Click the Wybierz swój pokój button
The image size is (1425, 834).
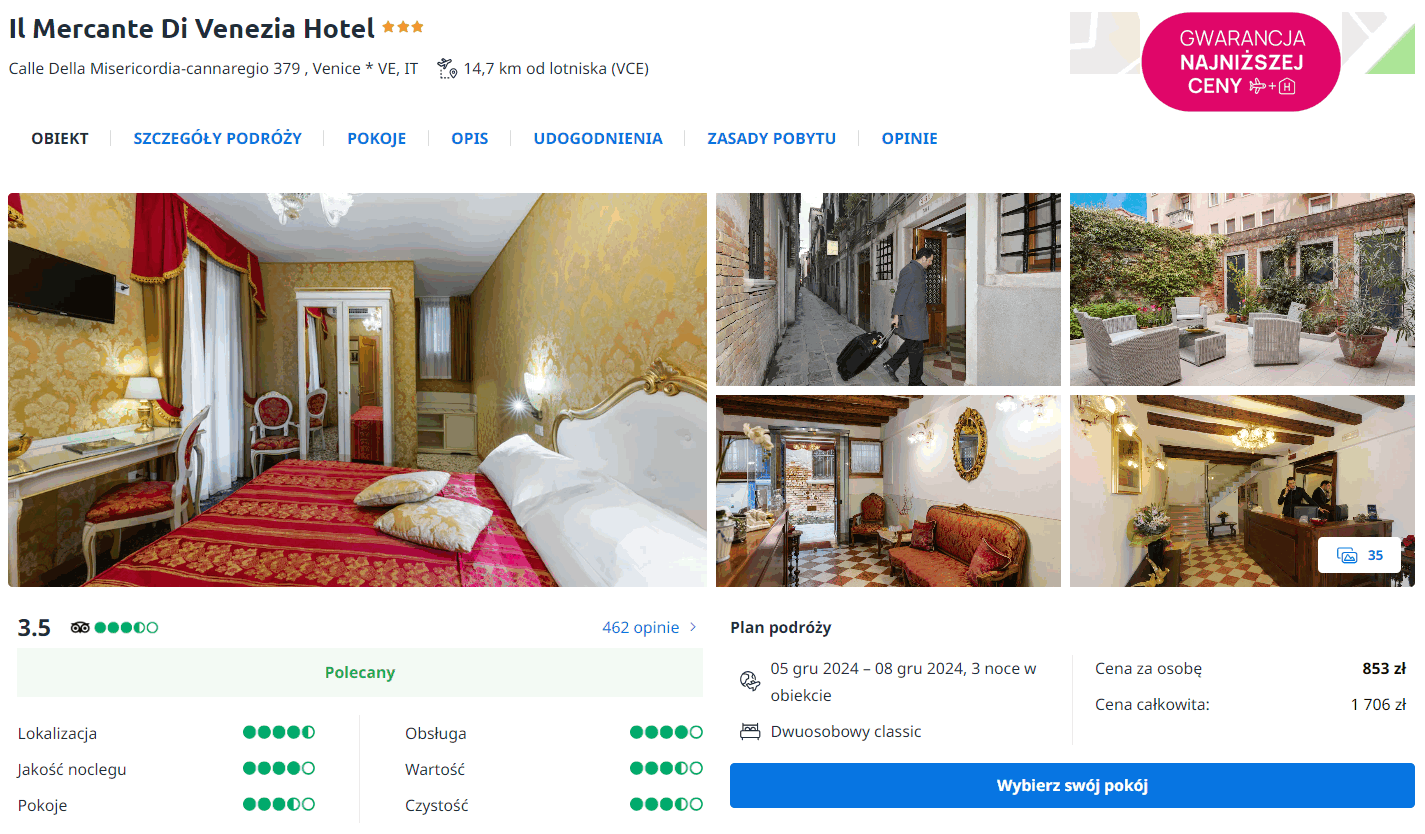coord(1072,785)
